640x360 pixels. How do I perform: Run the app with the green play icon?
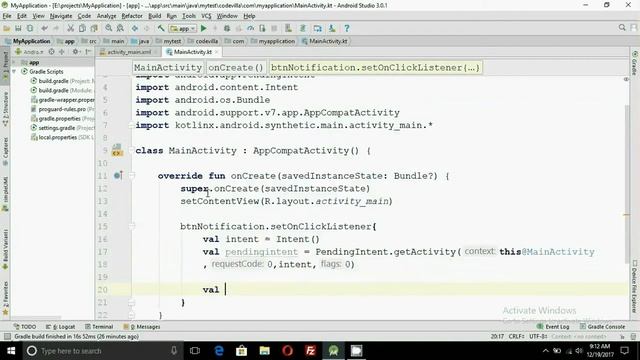[x=204, y=28]
